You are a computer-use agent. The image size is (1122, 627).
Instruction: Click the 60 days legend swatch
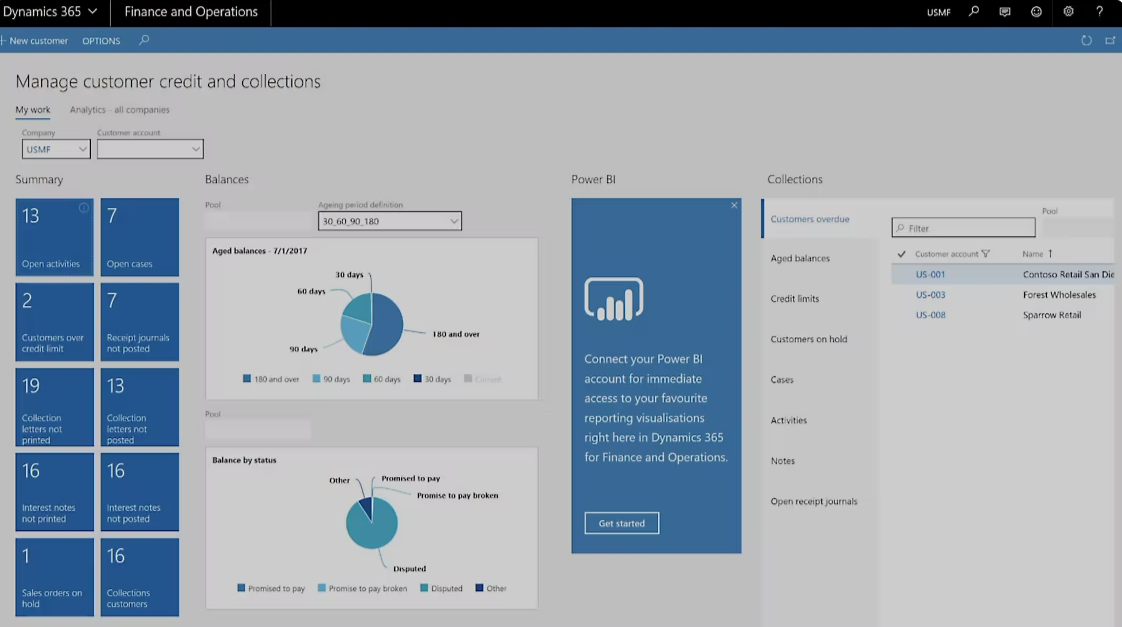pyautogui.click(x=367, y=379)
